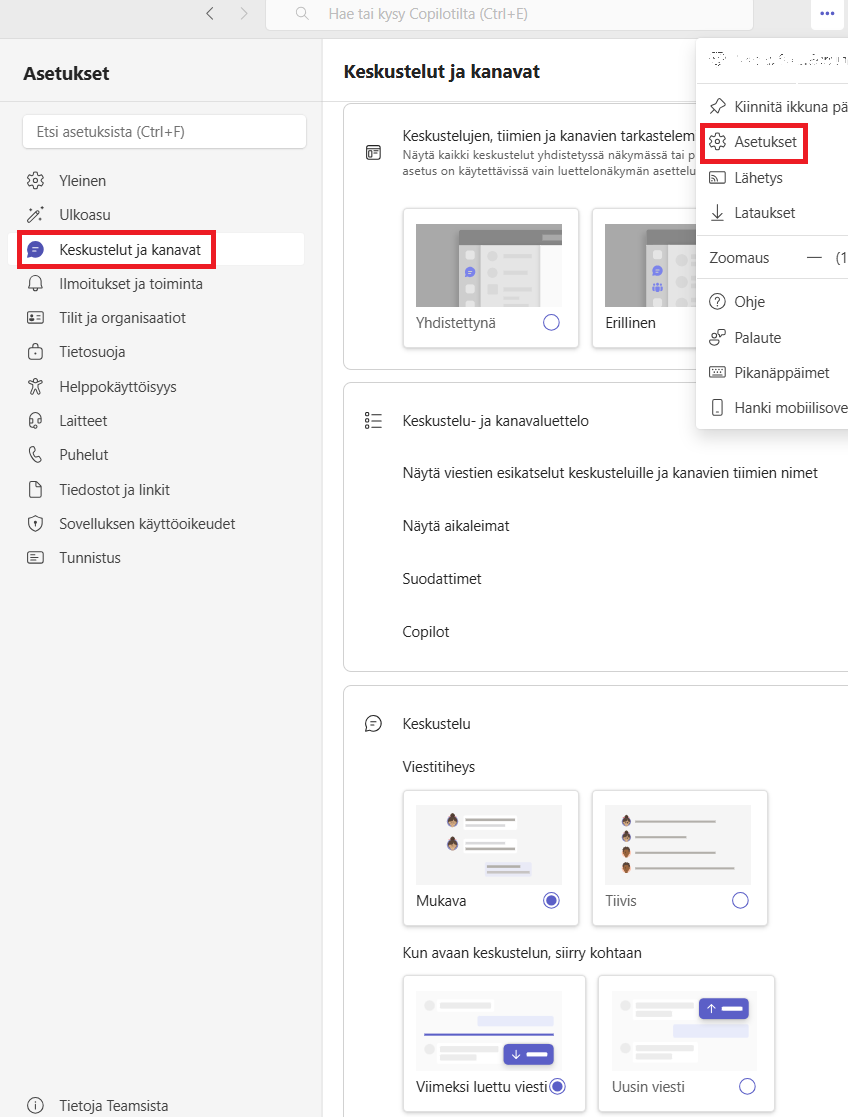Click the Lähetys cast icon

pos(718,177)
